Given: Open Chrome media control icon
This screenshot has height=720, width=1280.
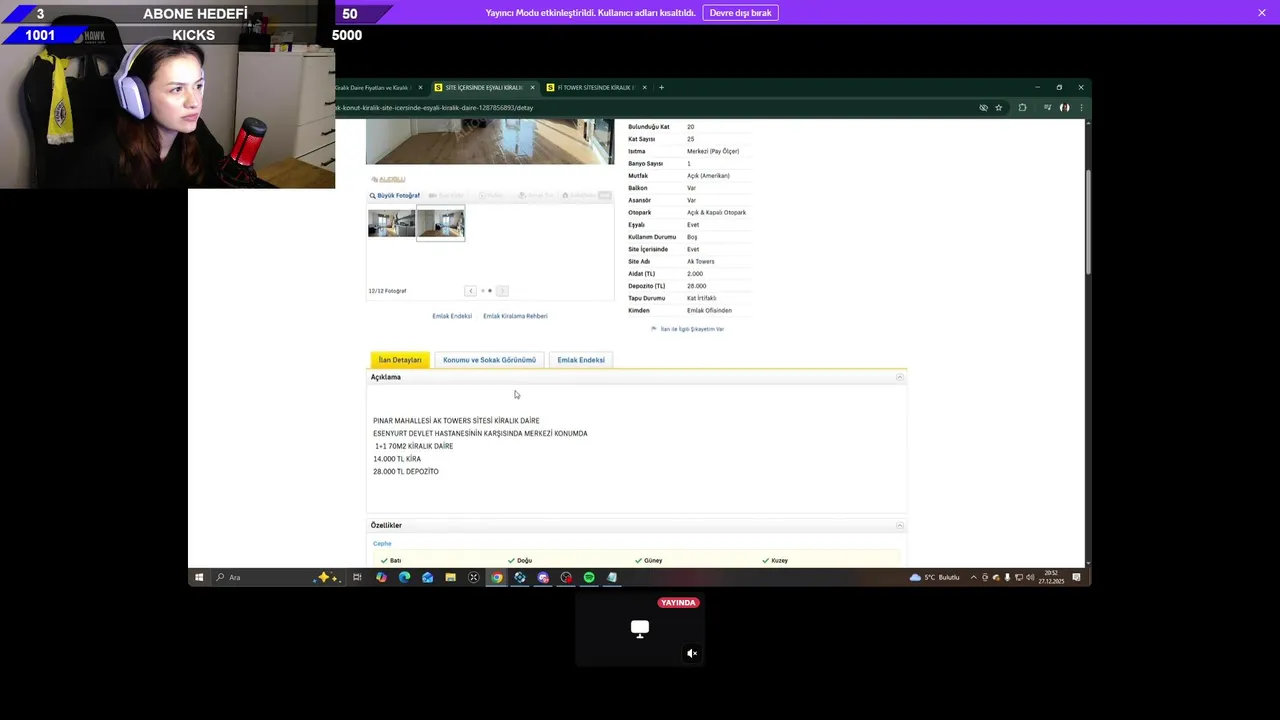Looking at the screenshot, I should [1047, 107].
